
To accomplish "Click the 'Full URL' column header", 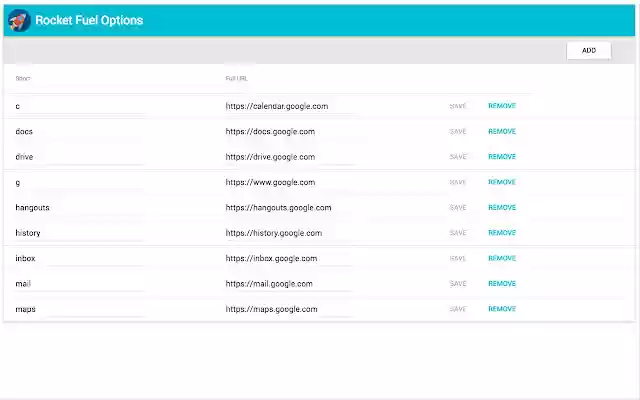I will [x=236, y=78].
